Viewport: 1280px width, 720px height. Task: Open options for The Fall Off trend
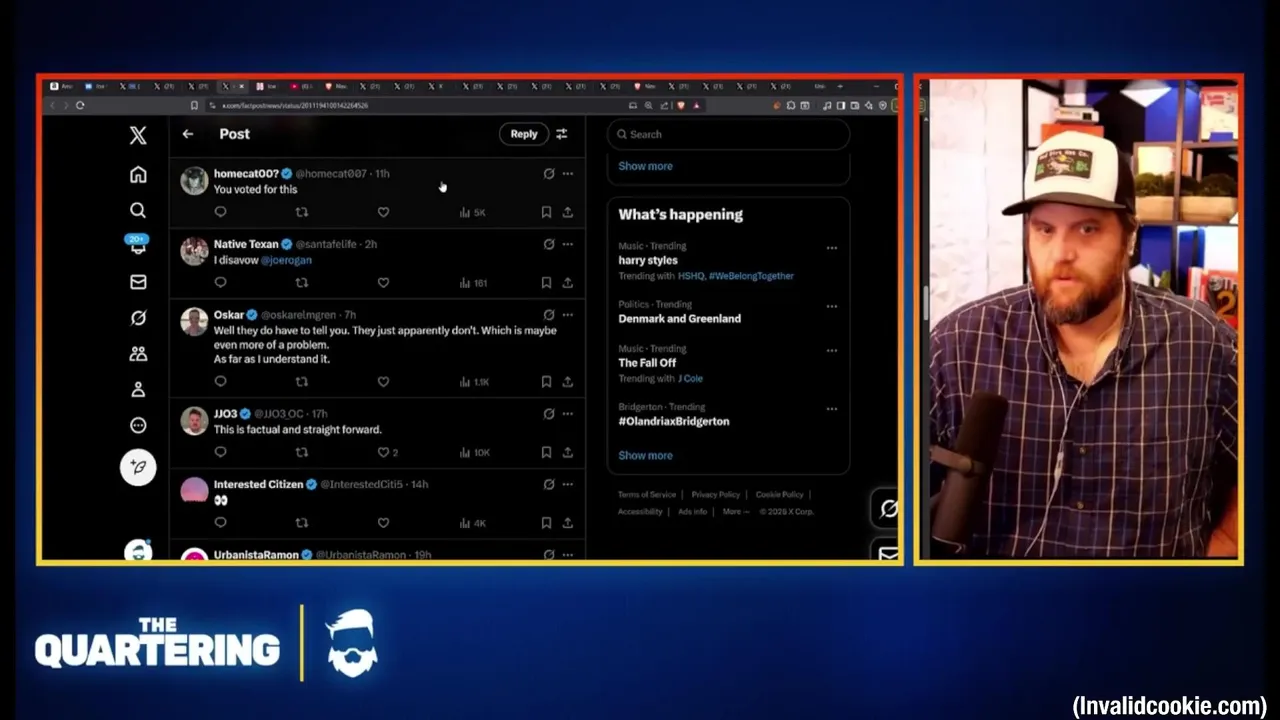(831, 350)
